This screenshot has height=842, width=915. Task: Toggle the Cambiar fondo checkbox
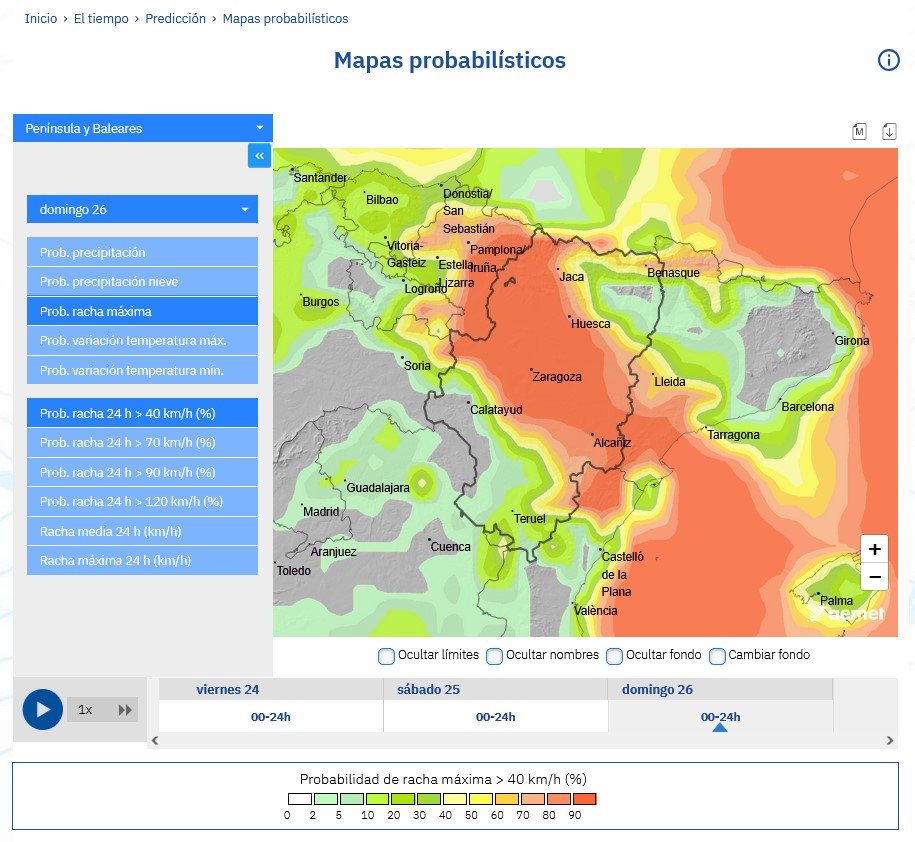click(717, 656)
